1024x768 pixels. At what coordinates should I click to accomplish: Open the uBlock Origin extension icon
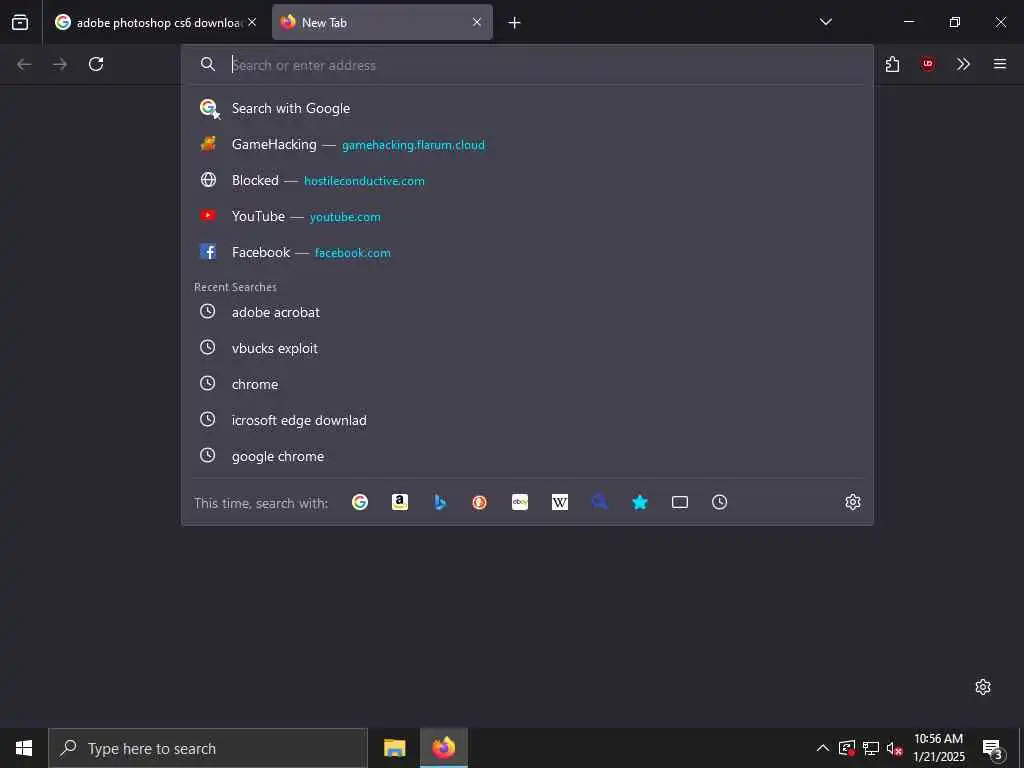(x=928, y=64)
